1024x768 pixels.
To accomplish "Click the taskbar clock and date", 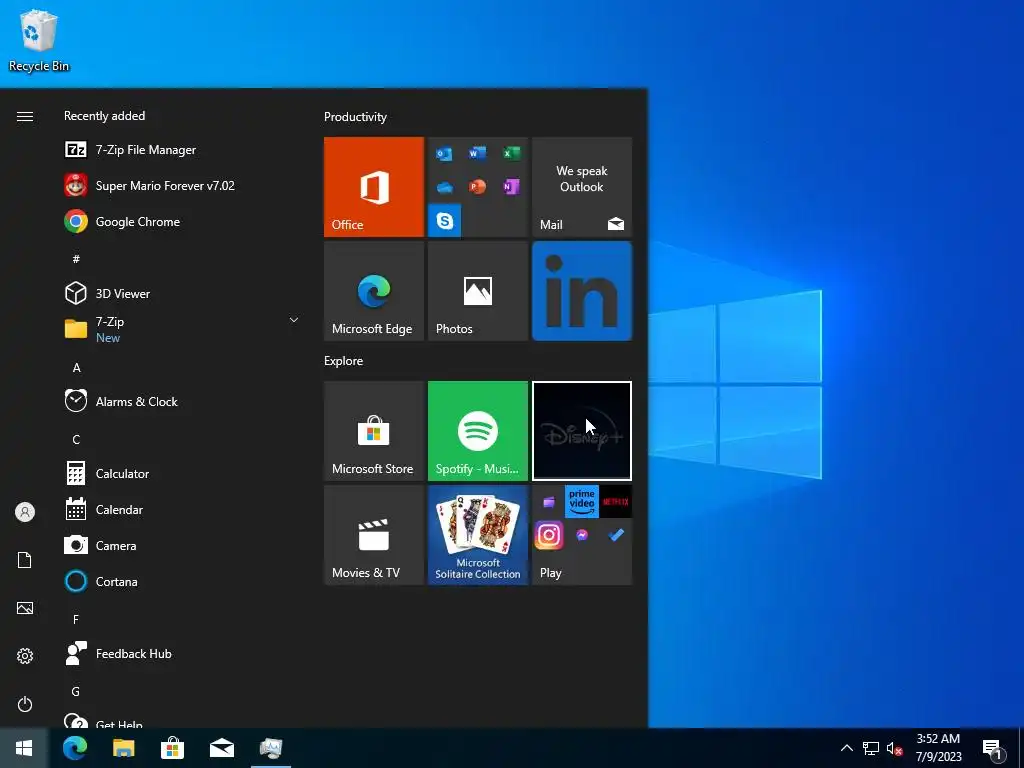I will [938, 748].
